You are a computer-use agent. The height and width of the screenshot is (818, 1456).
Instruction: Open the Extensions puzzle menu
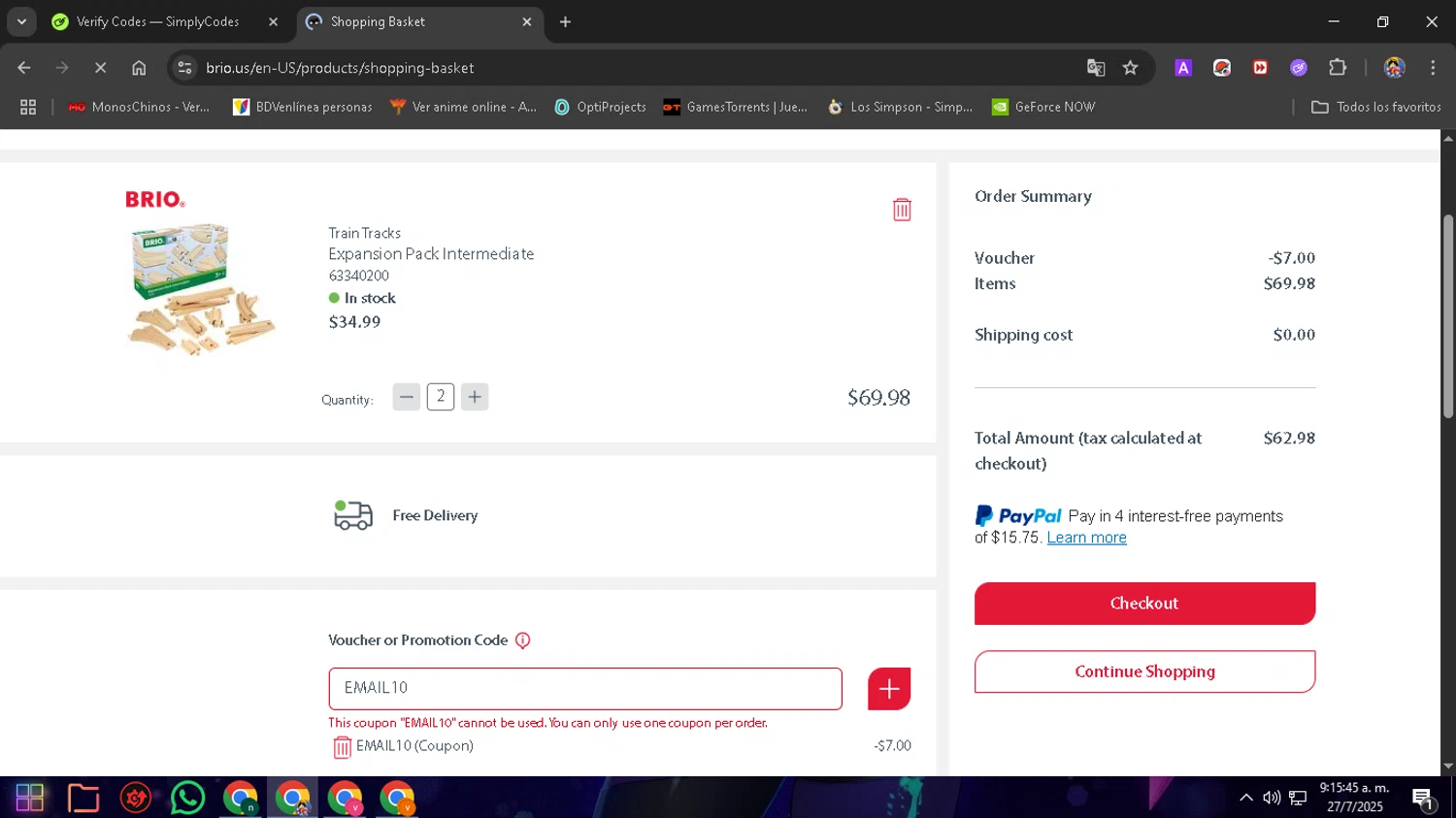1338,68
